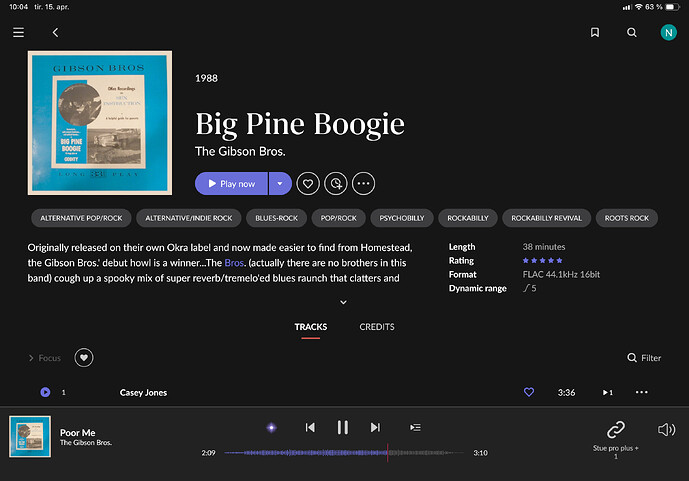
Task: Check the battery status indicator
Action: coord(672,7)
